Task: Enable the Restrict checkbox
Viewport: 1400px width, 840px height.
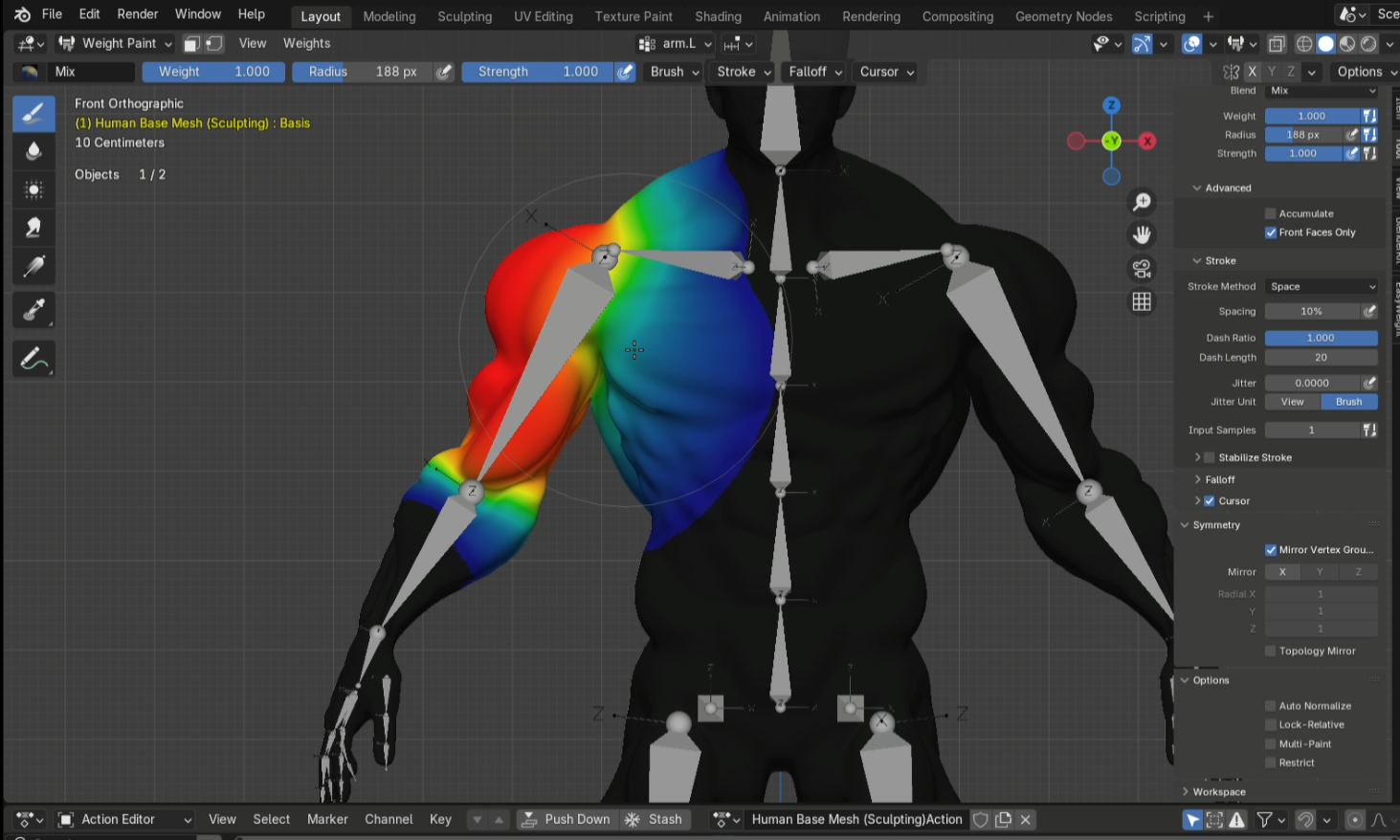Action: tap(1271, 763)
